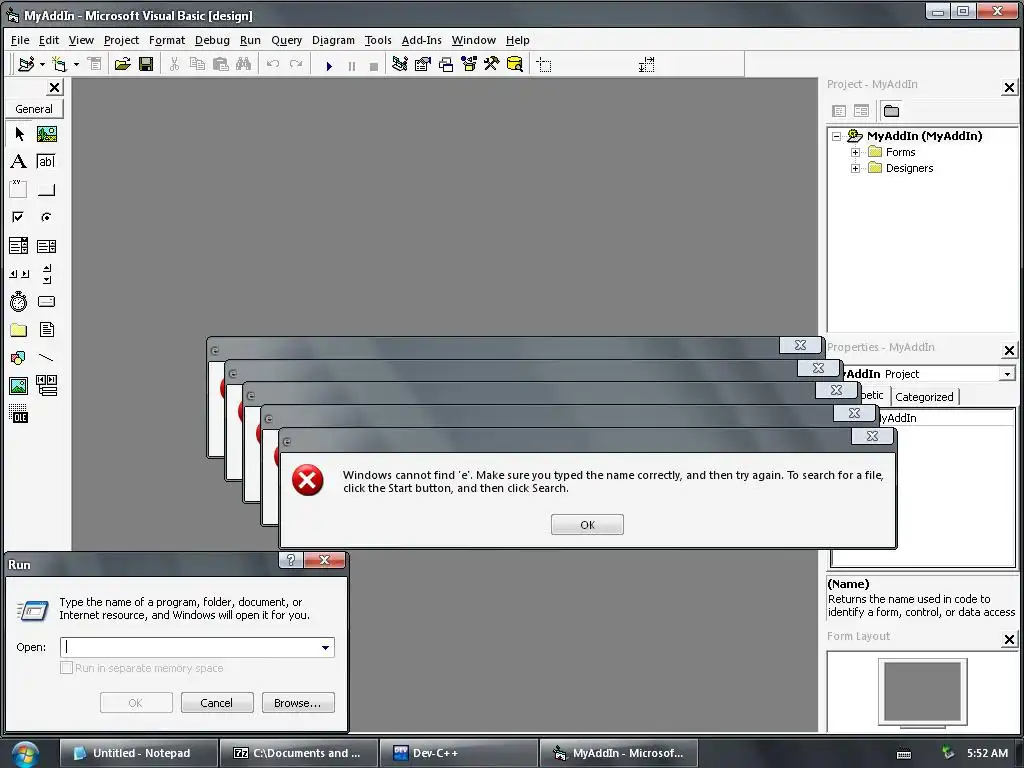Select the Line control in the toolbox
This screenshot has height=768, width=1024.
(x=46, y=357)
